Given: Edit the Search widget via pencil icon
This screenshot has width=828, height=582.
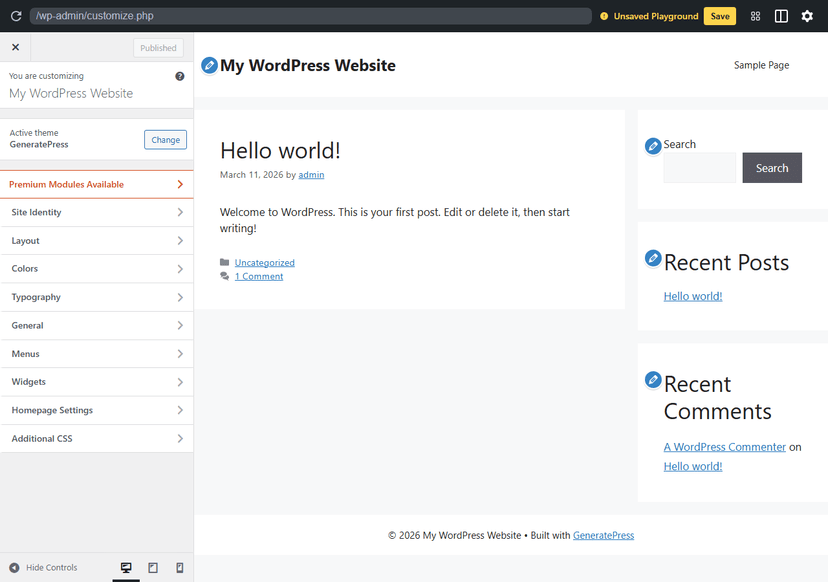Looking at the screenshot, I should 653,145.
